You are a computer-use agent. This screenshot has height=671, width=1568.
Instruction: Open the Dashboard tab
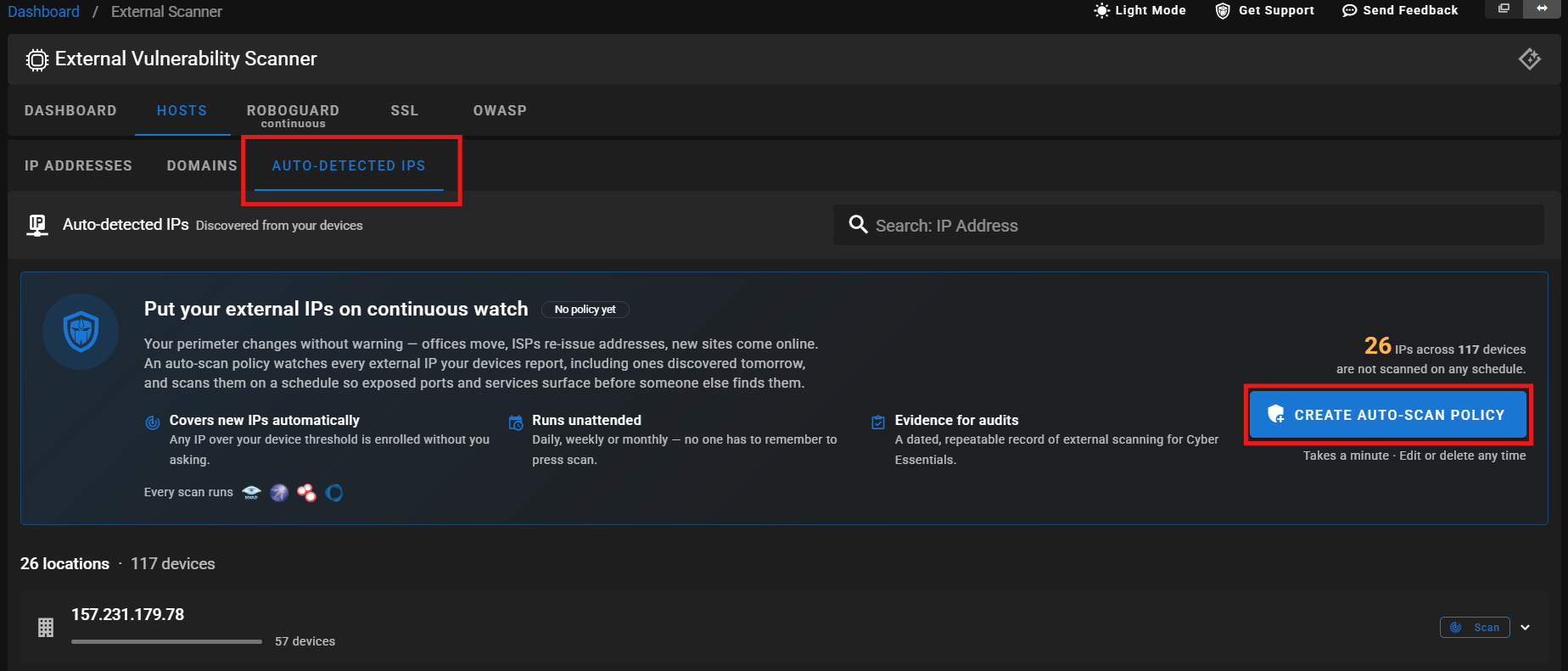70,110
